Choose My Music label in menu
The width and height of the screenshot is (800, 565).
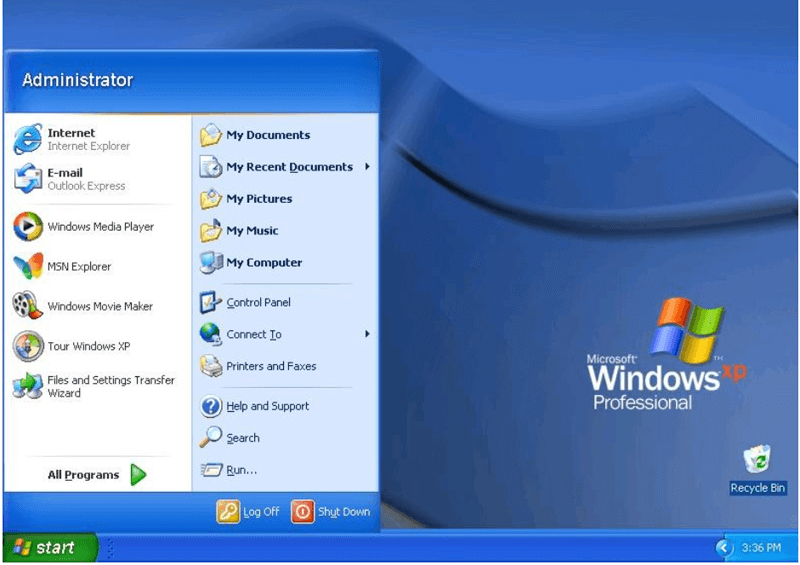coord(253,231)
